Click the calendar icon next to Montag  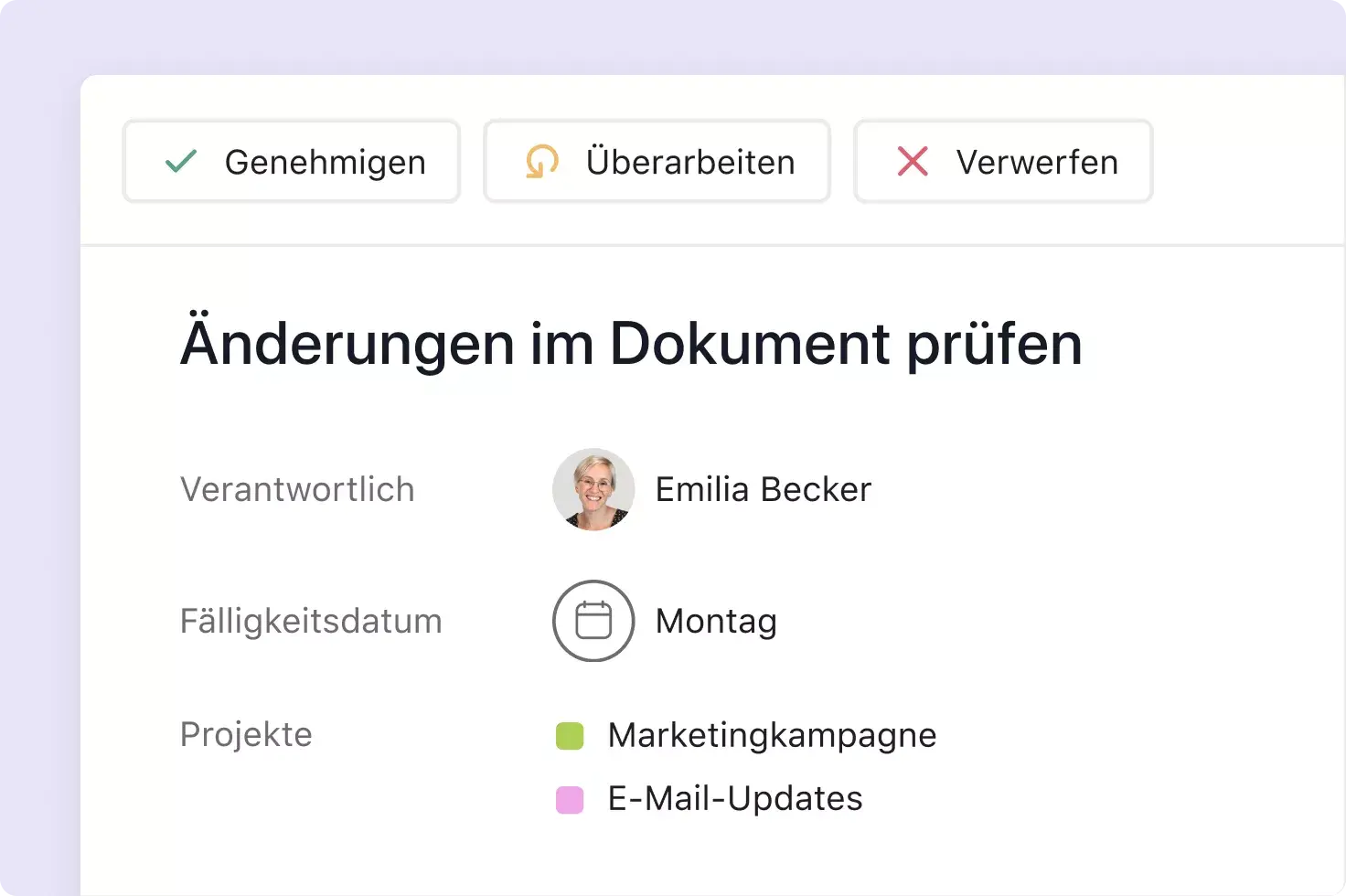tap(593, 621)
